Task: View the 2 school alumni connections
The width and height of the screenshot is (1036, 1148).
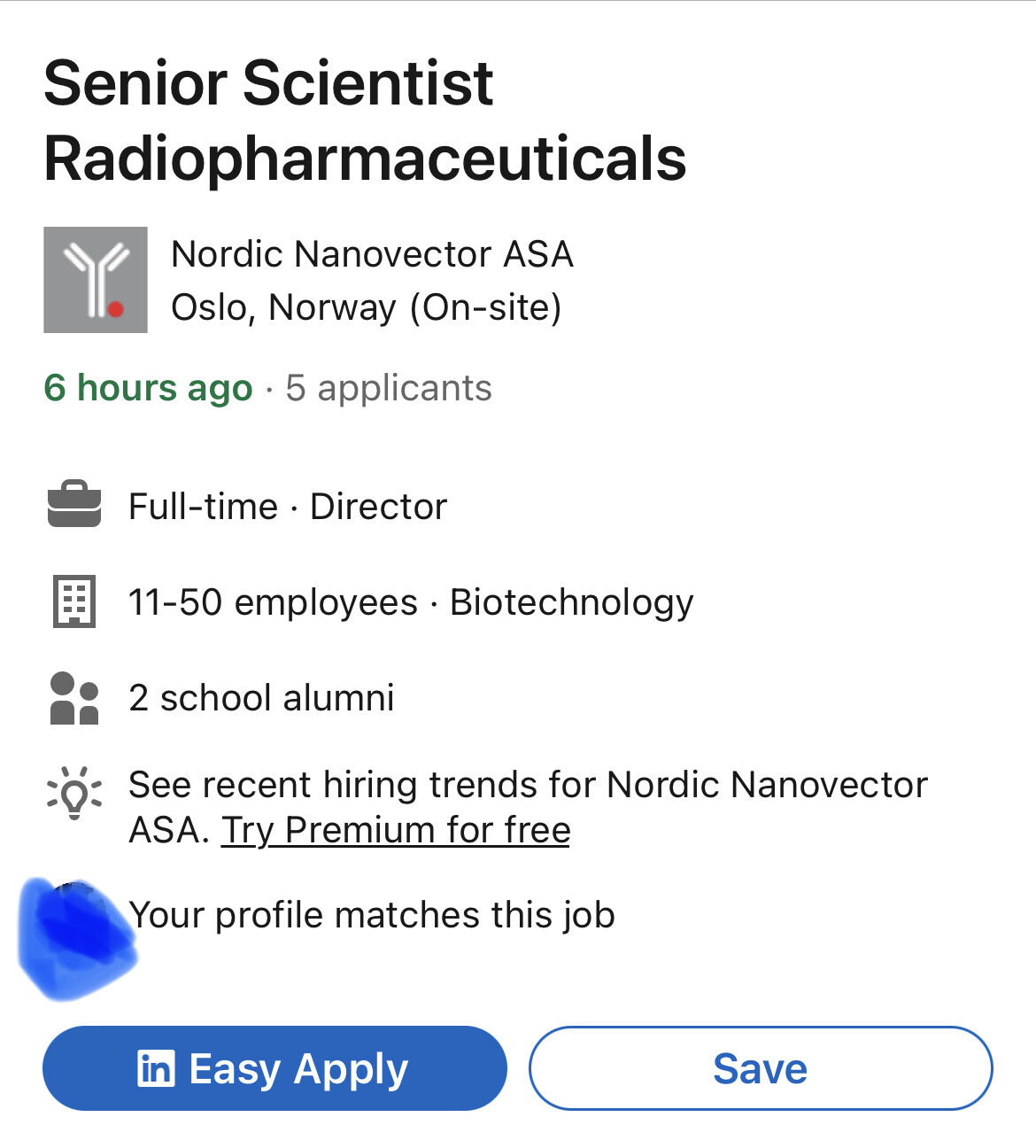Action: click(x=261, y=698)
